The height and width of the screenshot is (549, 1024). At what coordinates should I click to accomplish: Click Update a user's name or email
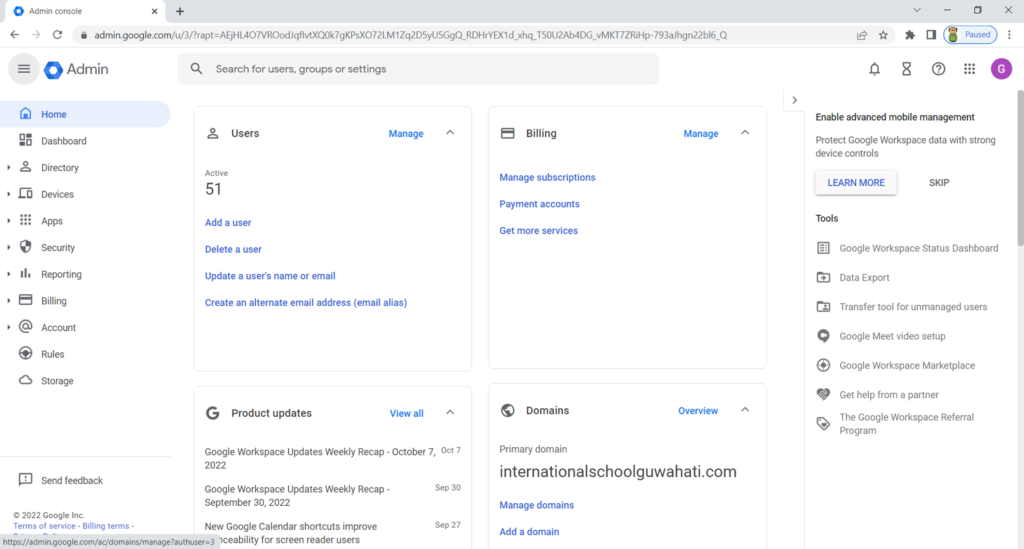pos(270,276)
